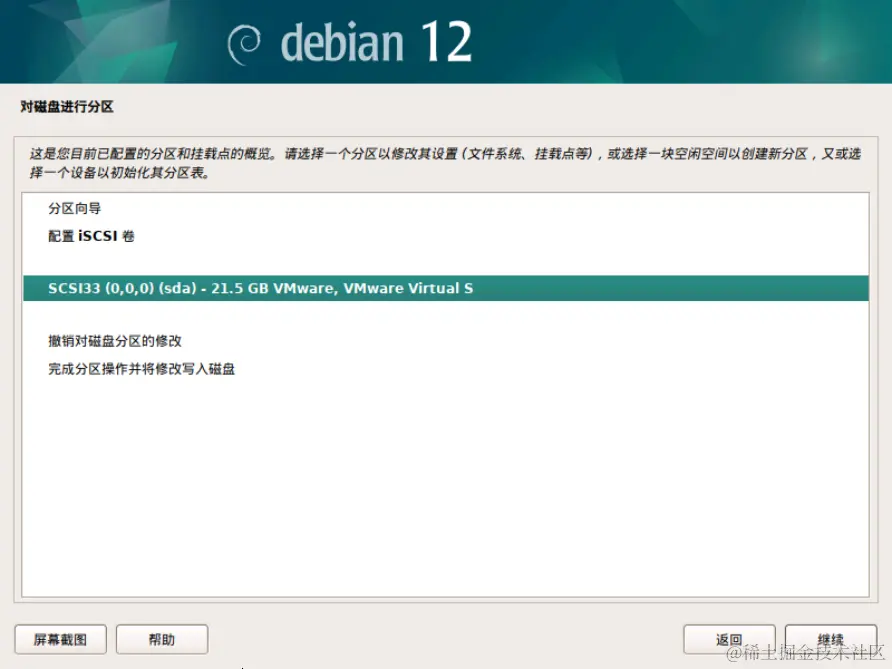
Task: Continue installation with the 继续 button
Action: 832,639
